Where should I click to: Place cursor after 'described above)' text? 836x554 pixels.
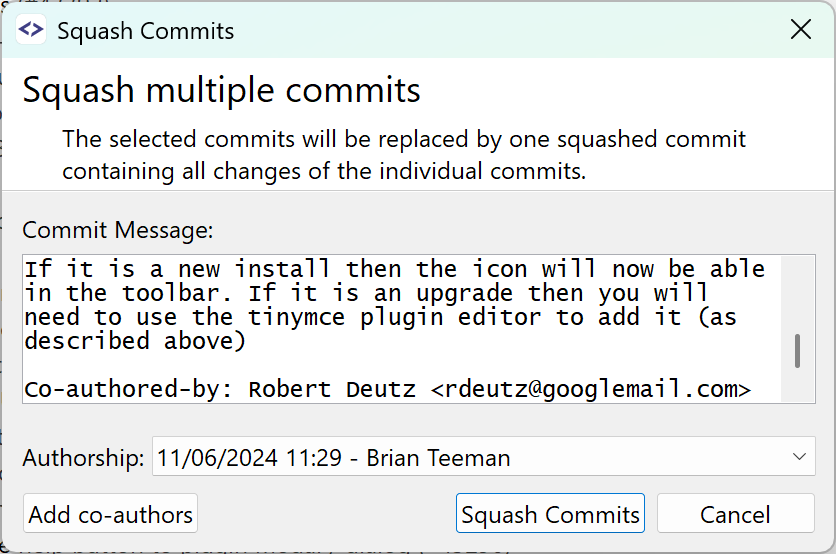(247, 341)
